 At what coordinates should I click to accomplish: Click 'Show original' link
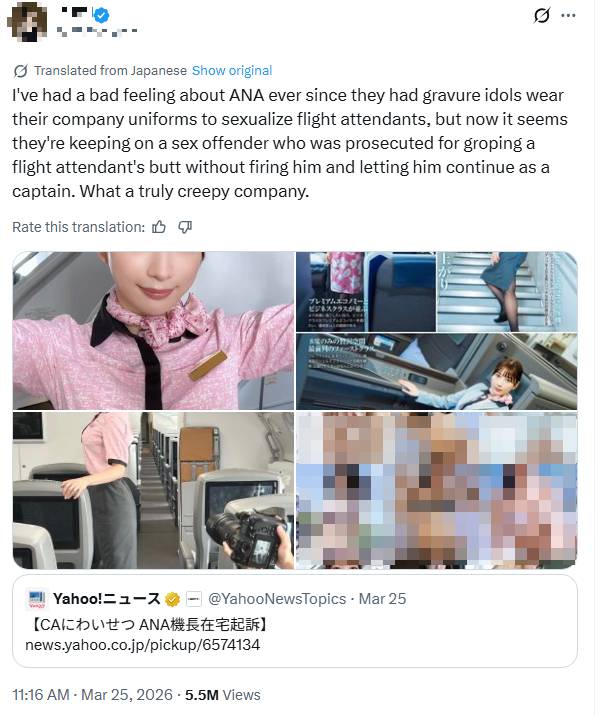232,71
